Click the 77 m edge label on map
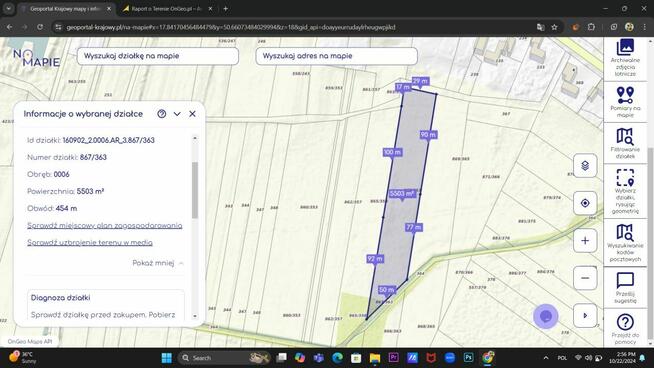This screenshot has width=654, height=368. coord(414,227)
